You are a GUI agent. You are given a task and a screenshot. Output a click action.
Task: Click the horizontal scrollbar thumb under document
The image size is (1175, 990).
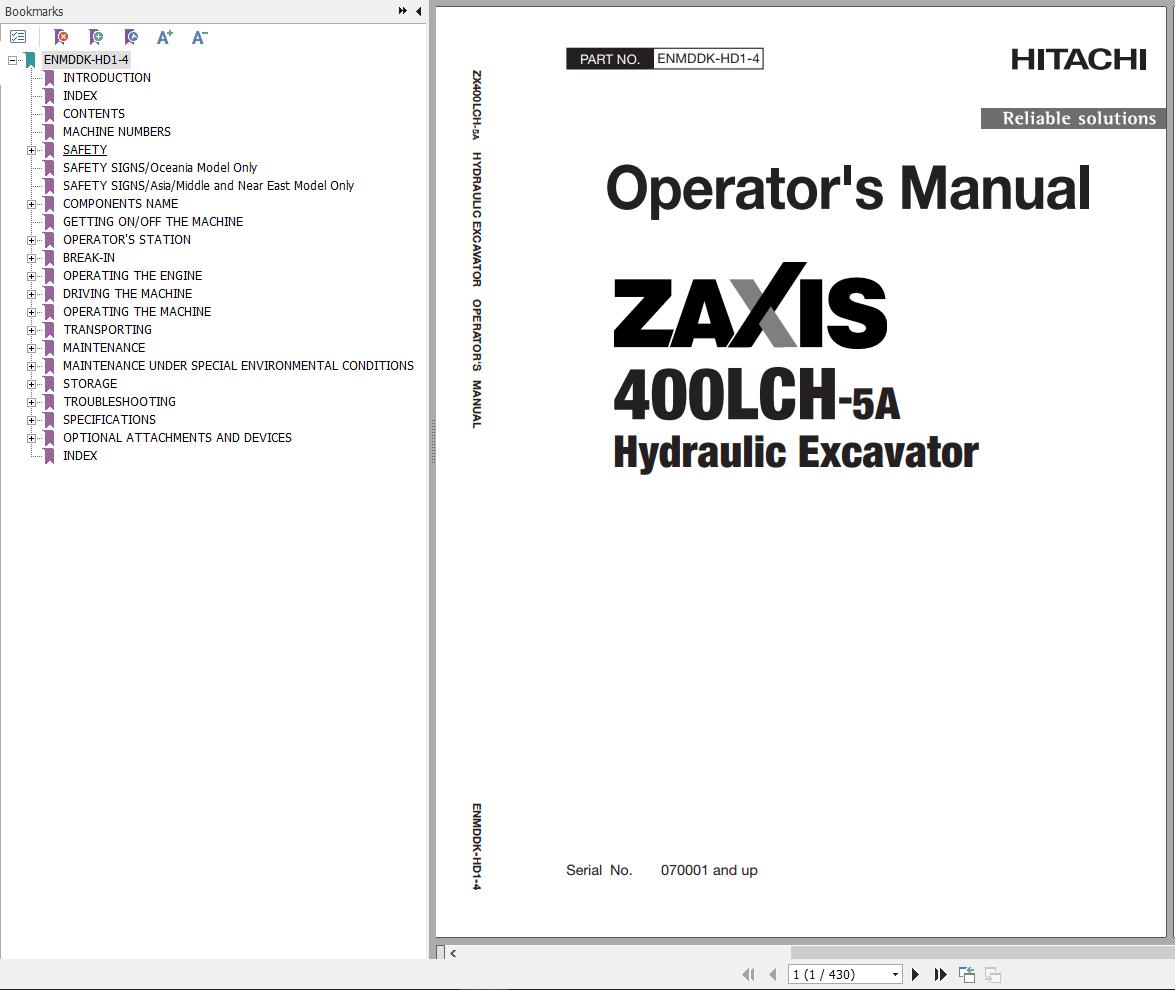pos(982,953)
